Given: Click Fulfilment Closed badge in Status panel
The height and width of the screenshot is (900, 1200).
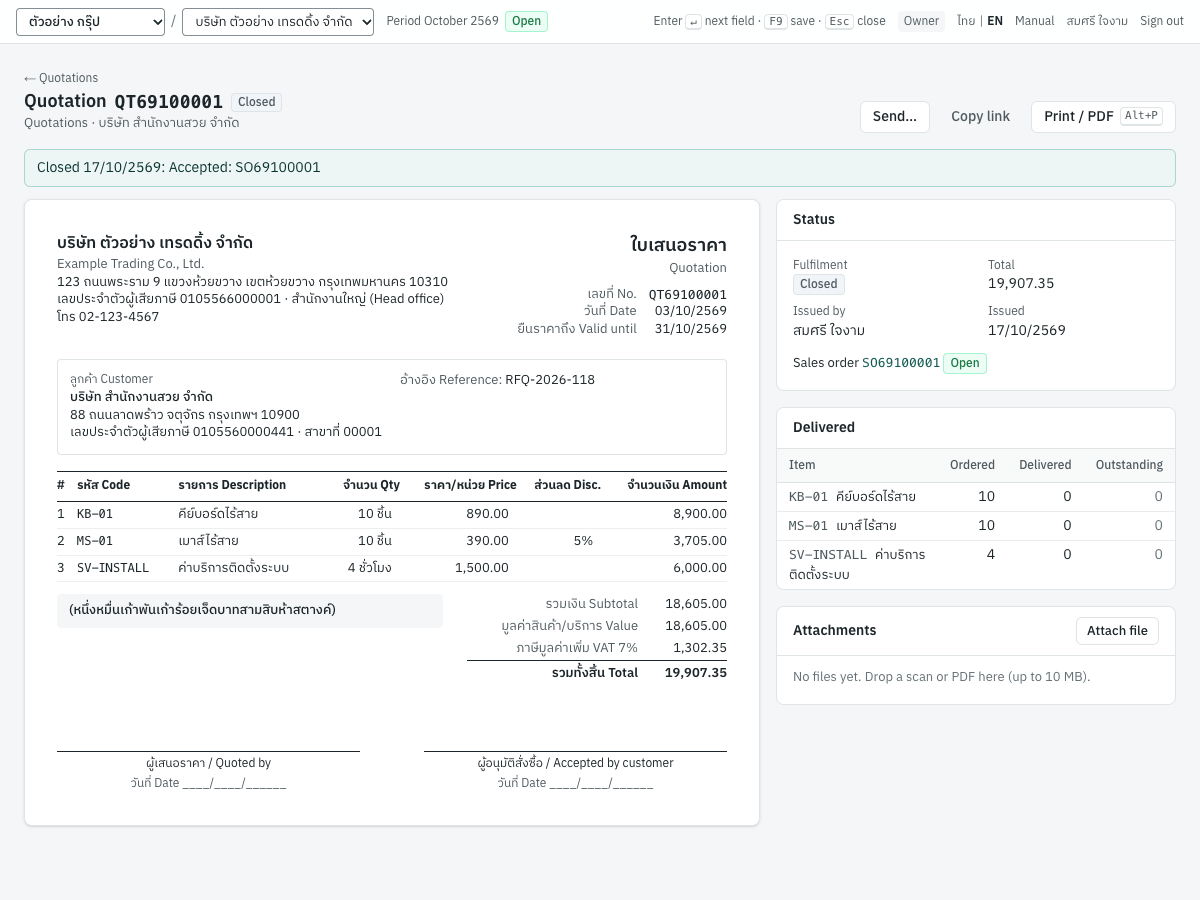Looking at the screenshot, I should point(819,284).
